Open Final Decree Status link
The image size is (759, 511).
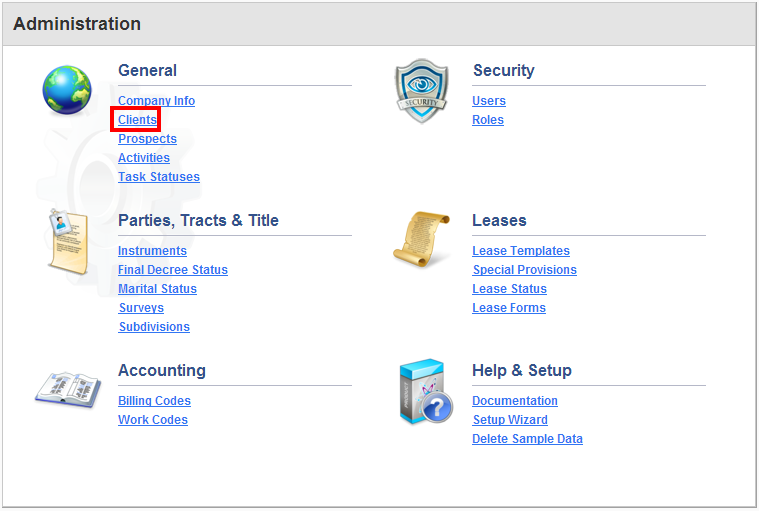tap(173, 270)
